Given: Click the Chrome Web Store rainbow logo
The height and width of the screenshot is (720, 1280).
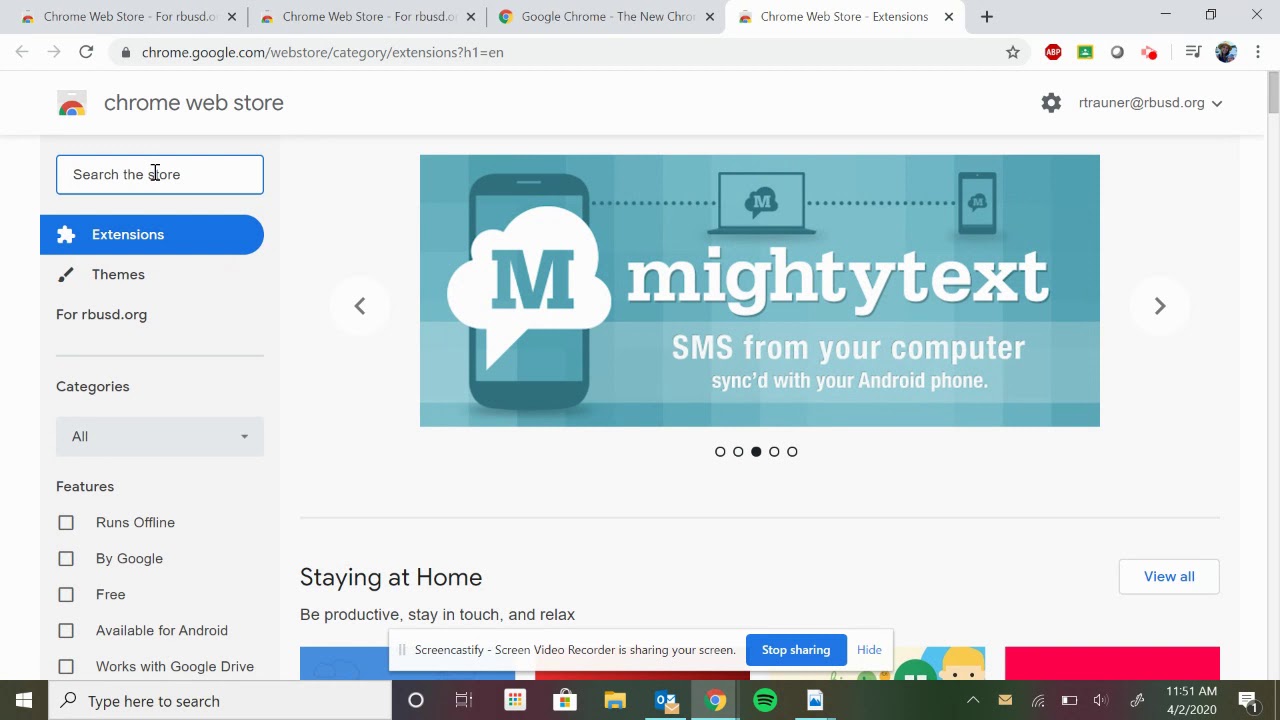Looking at the screenshot, I should 72,103.
